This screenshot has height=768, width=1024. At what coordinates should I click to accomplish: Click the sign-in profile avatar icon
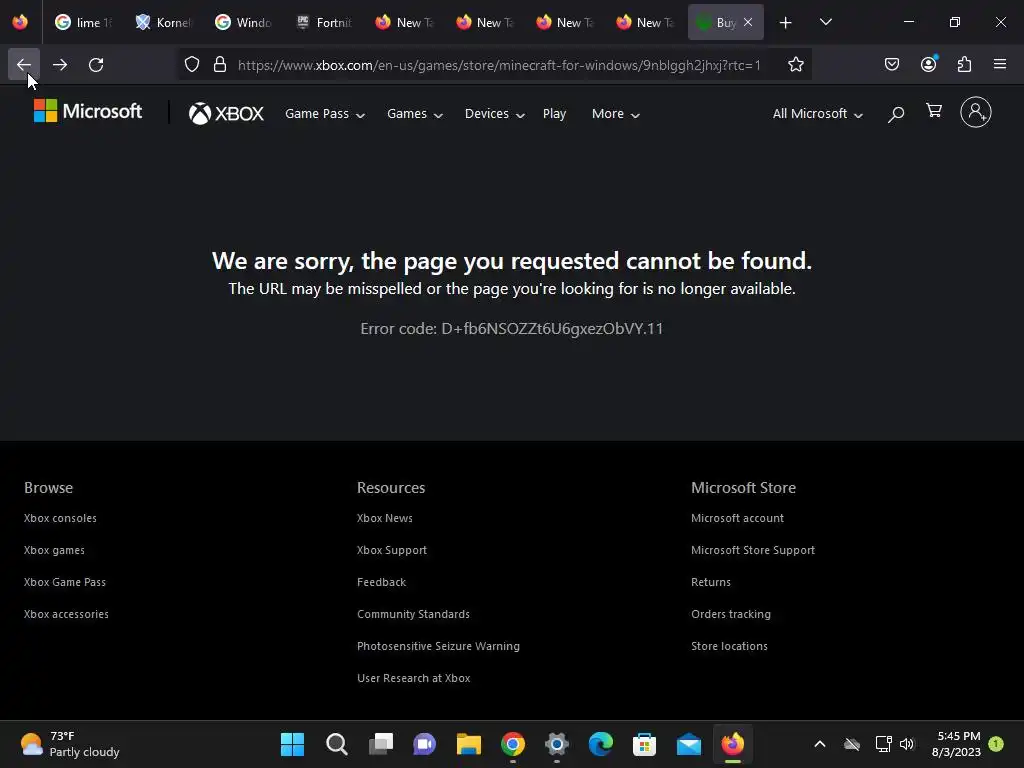coord(976,112)
